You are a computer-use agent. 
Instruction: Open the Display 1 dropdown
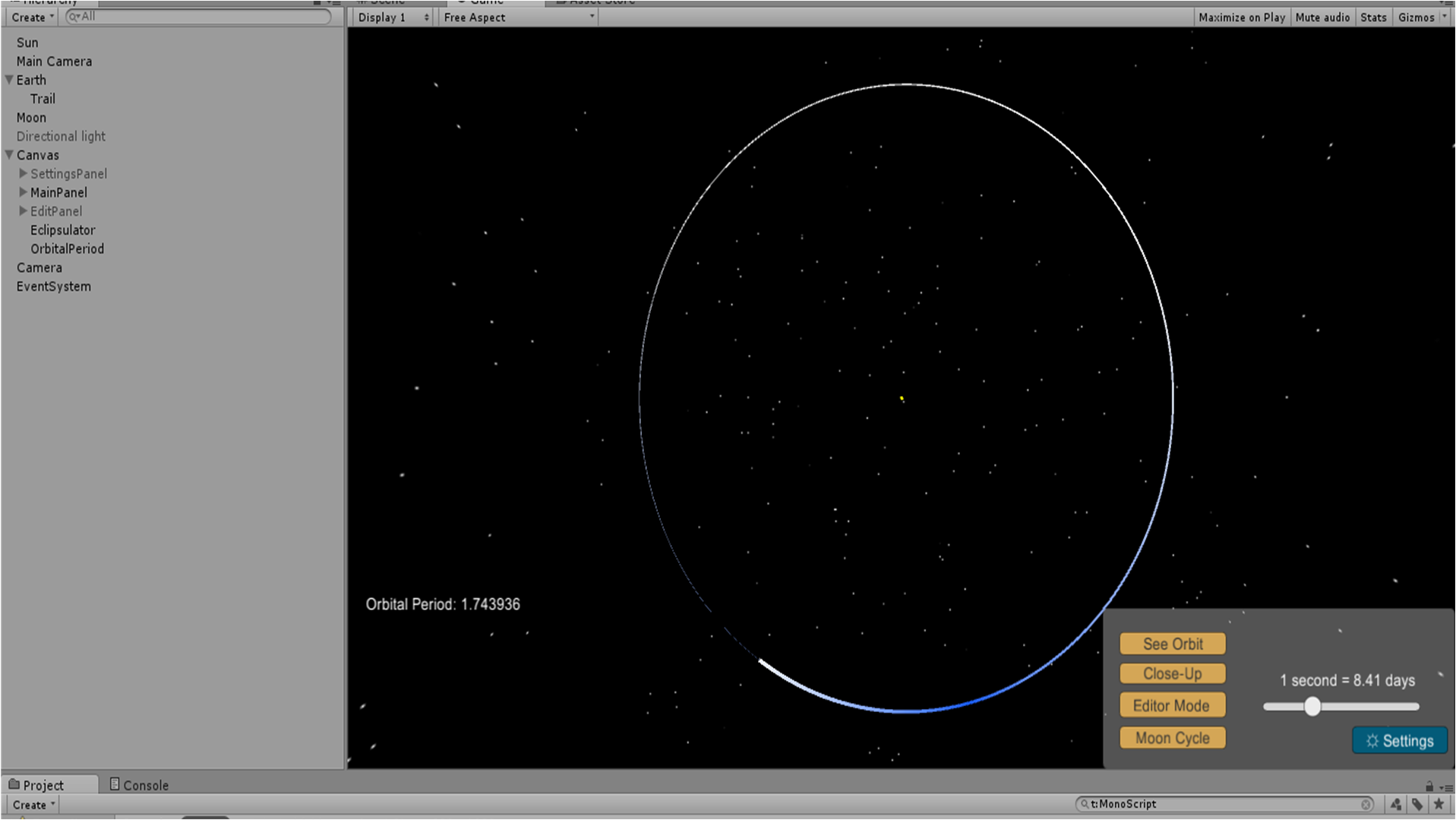point(393,17)
